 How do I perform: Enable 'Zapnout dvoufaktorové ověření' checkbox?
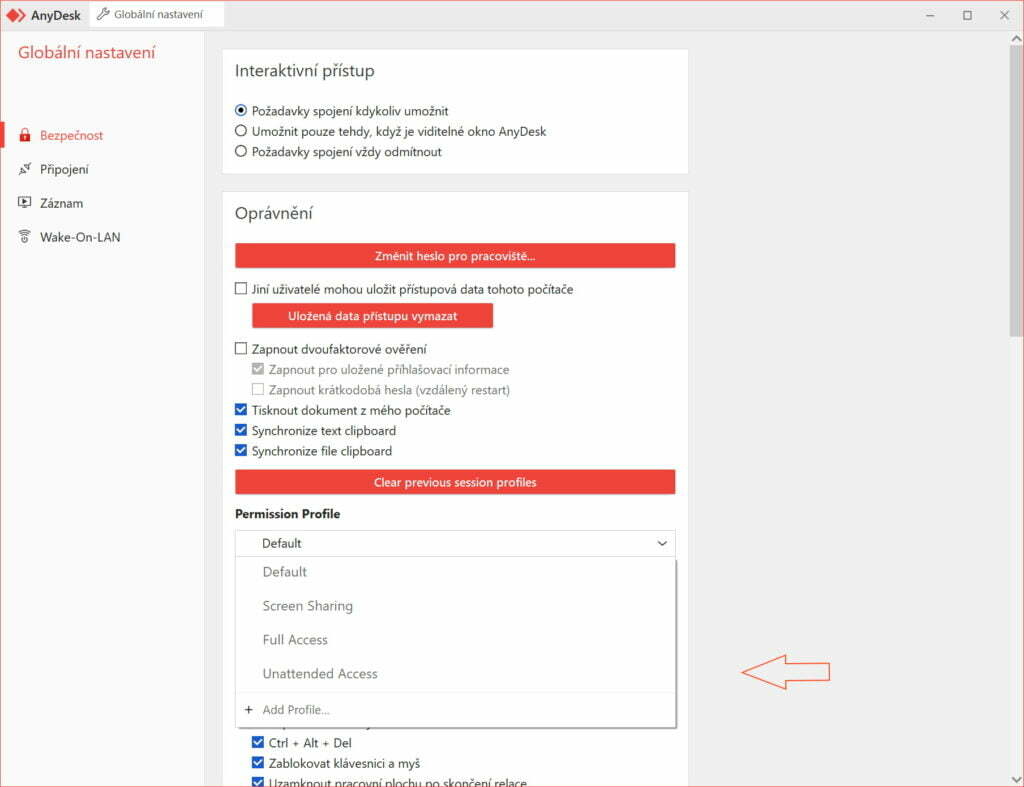[241, 349]
